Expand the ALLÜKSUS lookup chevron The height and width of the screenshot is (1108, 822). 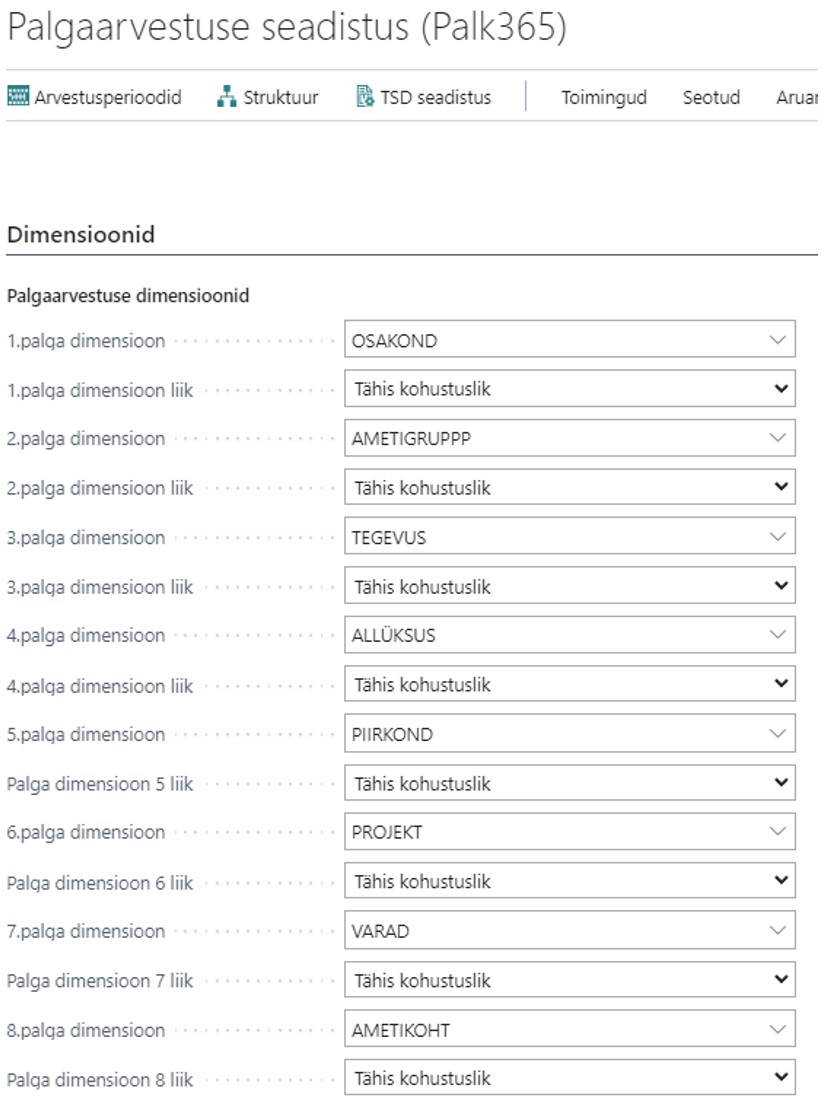pos(777,635)
